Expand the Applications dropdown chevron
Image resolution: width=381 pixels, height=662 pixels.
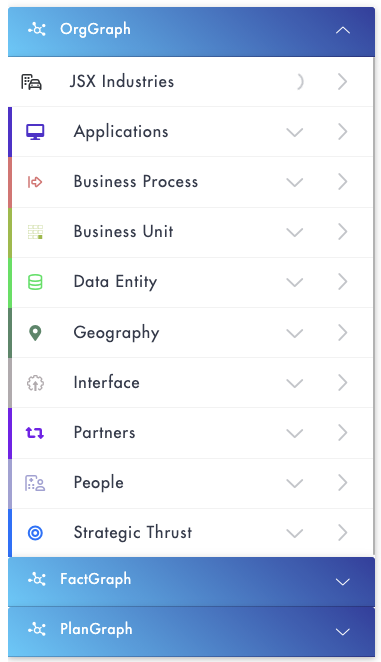click(294, 132)
